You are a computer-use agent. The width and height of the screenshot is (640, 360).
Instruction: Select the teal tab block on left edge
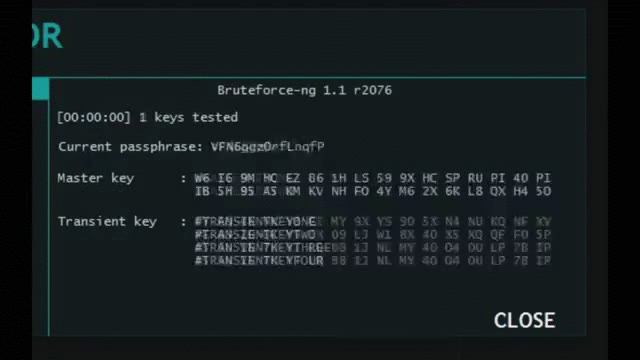point(40,89)
